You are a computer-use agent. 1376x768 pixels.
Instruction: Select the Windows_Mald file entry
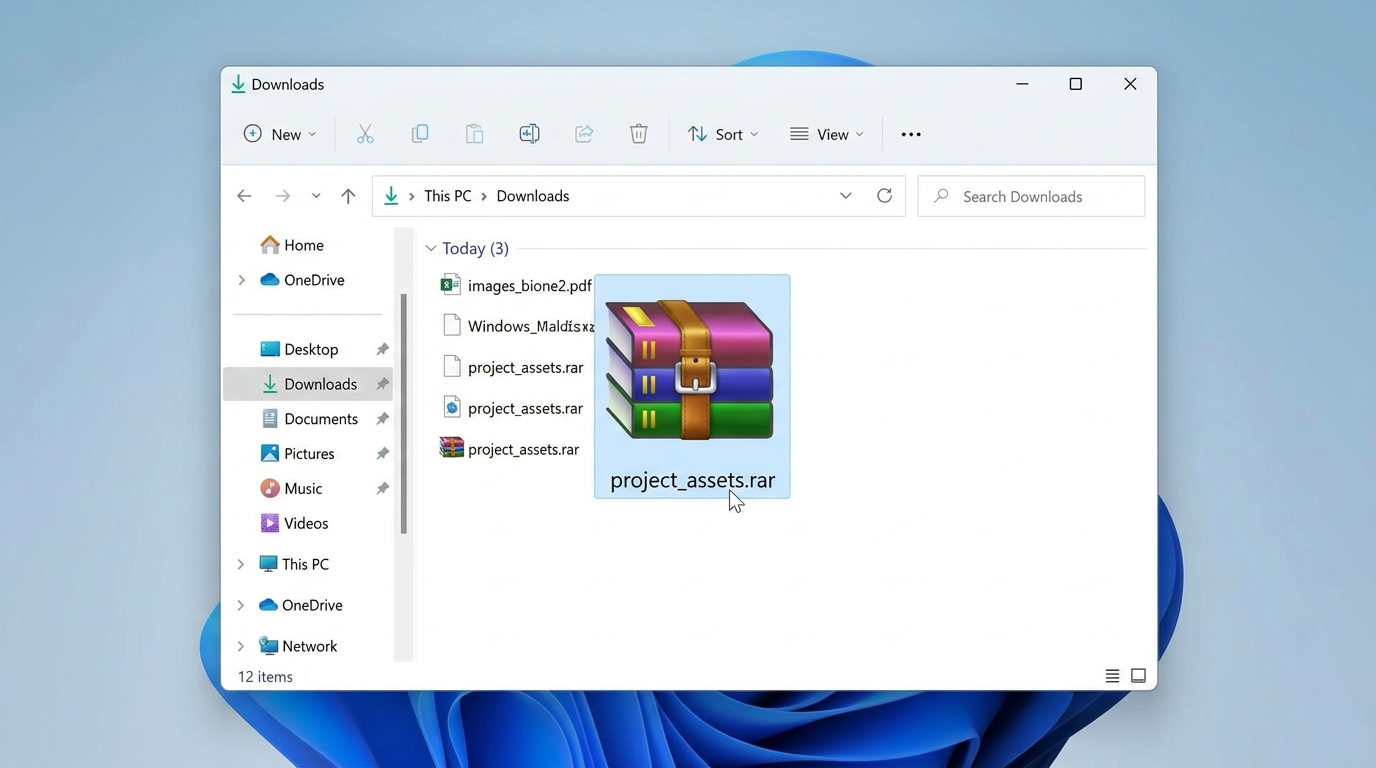[517, 326]
